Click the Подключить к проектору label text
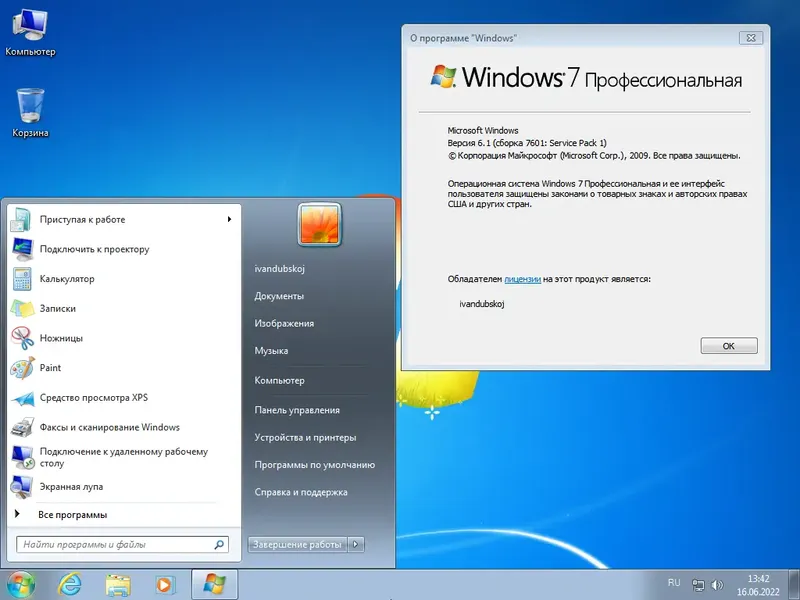This screenshot has height=600, width=800. (94, 249)
